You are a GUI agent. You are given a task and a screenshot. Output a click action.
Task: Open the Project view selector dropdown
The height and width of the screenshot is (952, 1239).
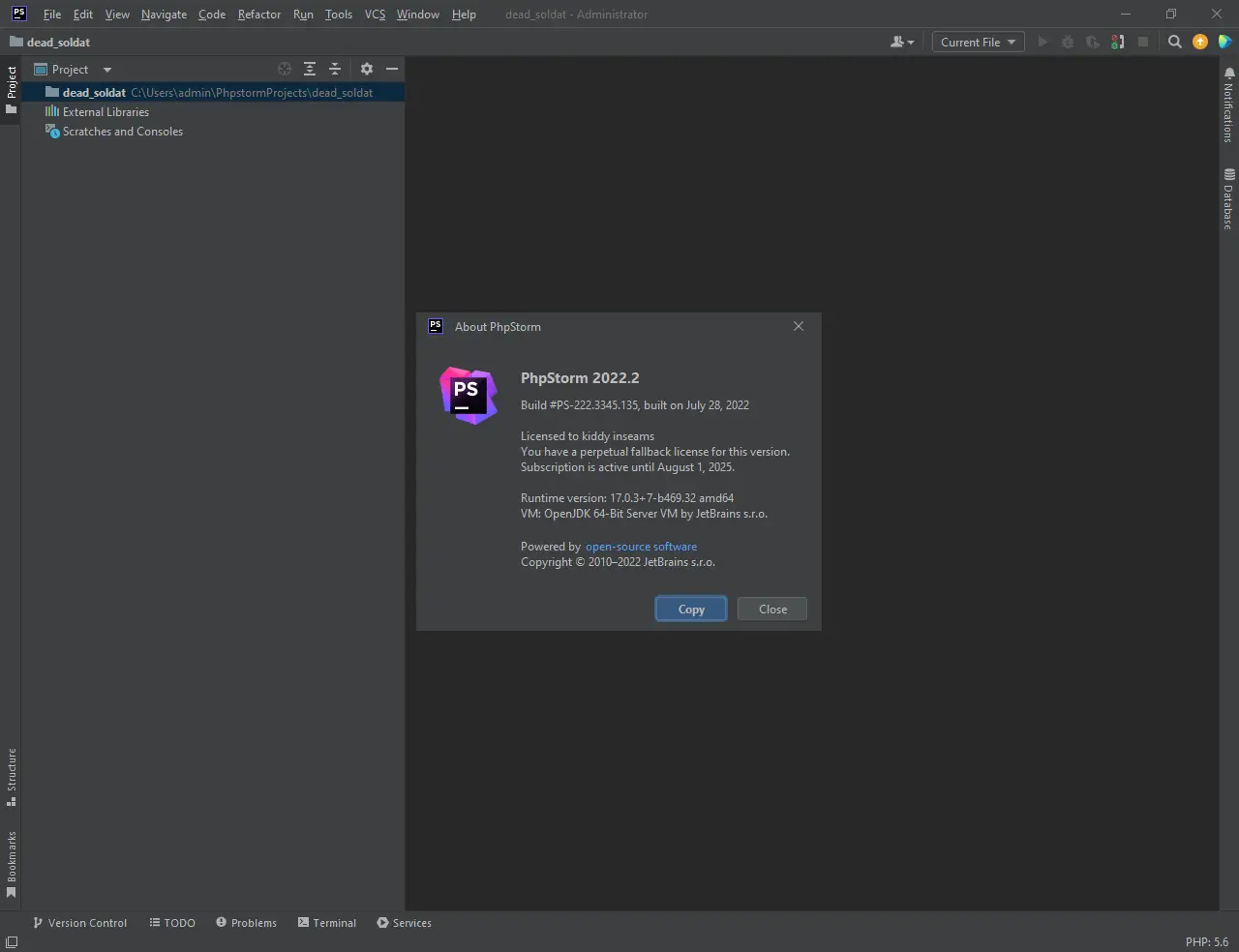point(74,70)
